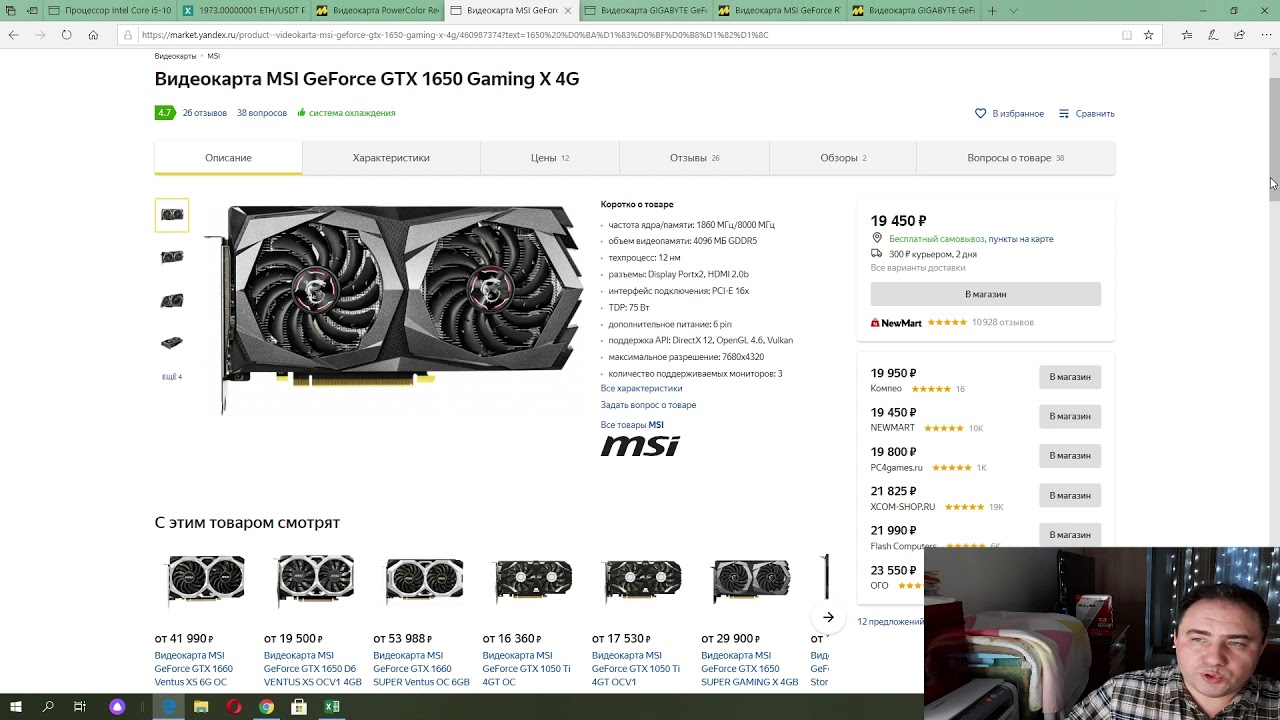Add product to В избранное heart
Image resolution: width=1280 pixels, height=720 pixels.
coord(1009,113)
